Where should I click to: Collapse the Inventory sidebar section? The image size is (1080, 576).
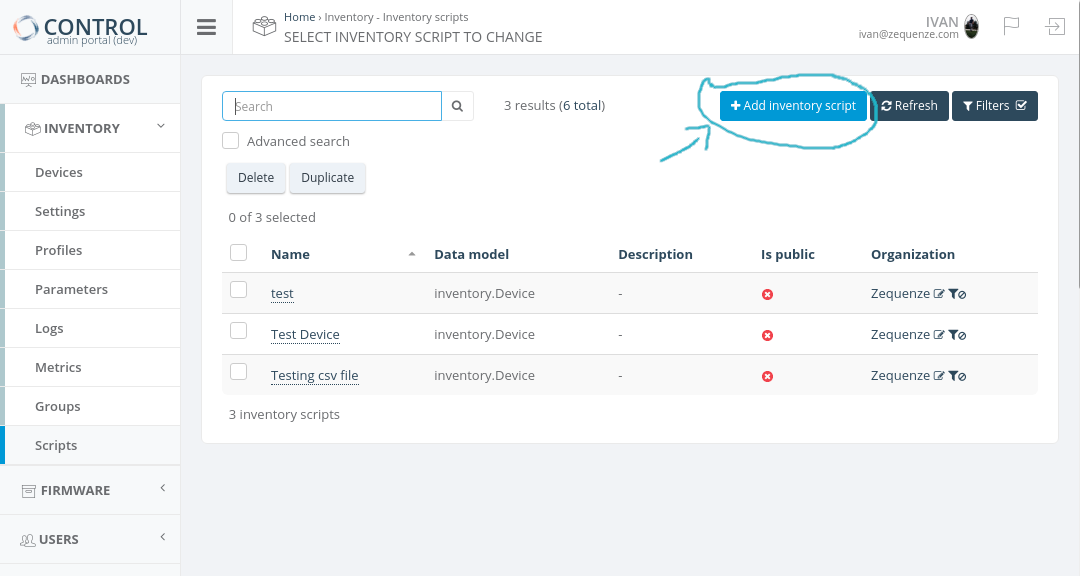160,126
